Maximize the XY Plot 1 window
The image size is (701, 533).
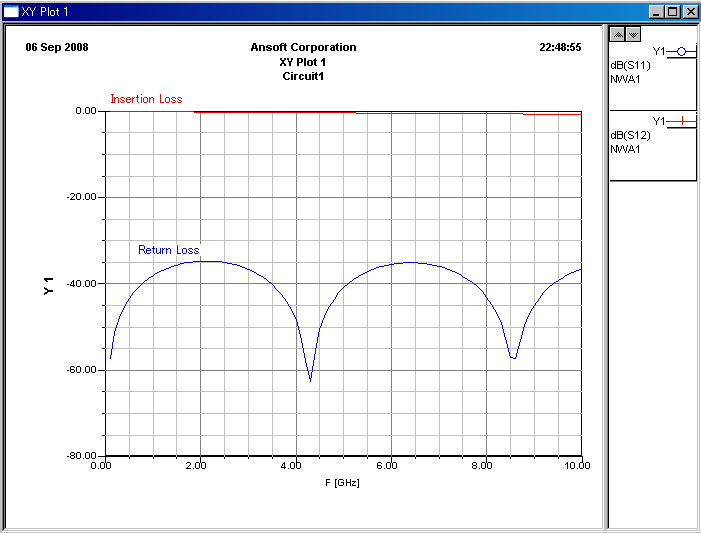click(672, 12)
